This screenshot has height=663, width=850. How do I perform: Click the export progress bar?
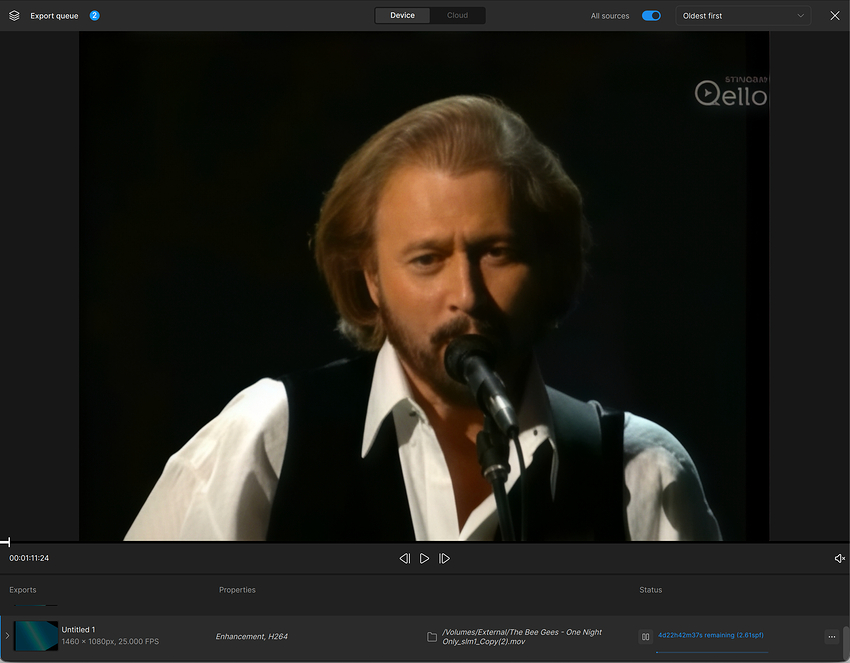[x=712, y=652]
